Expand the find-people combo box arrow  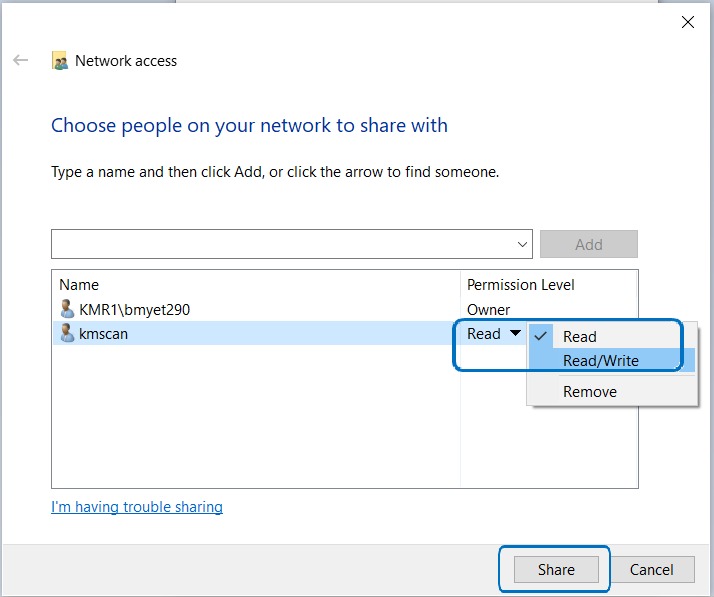click(523, 244)
